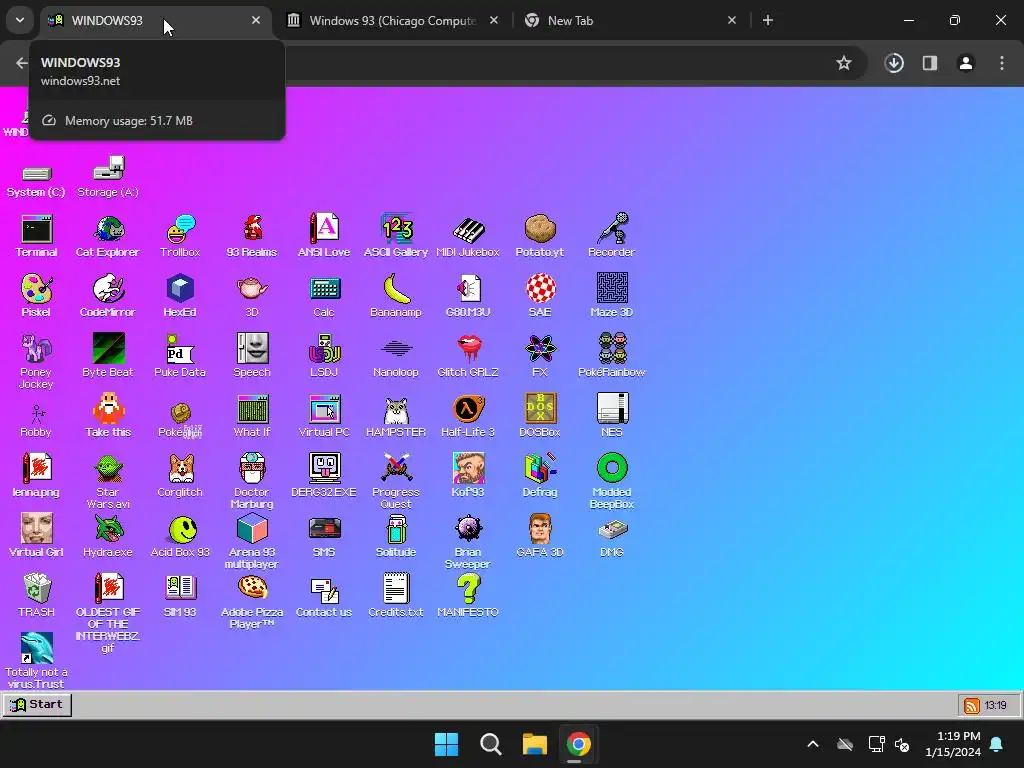Viewport: 1024px width, 768px height.
Task: Open the TRASH recycle bin icon
Action: (37, 596)
